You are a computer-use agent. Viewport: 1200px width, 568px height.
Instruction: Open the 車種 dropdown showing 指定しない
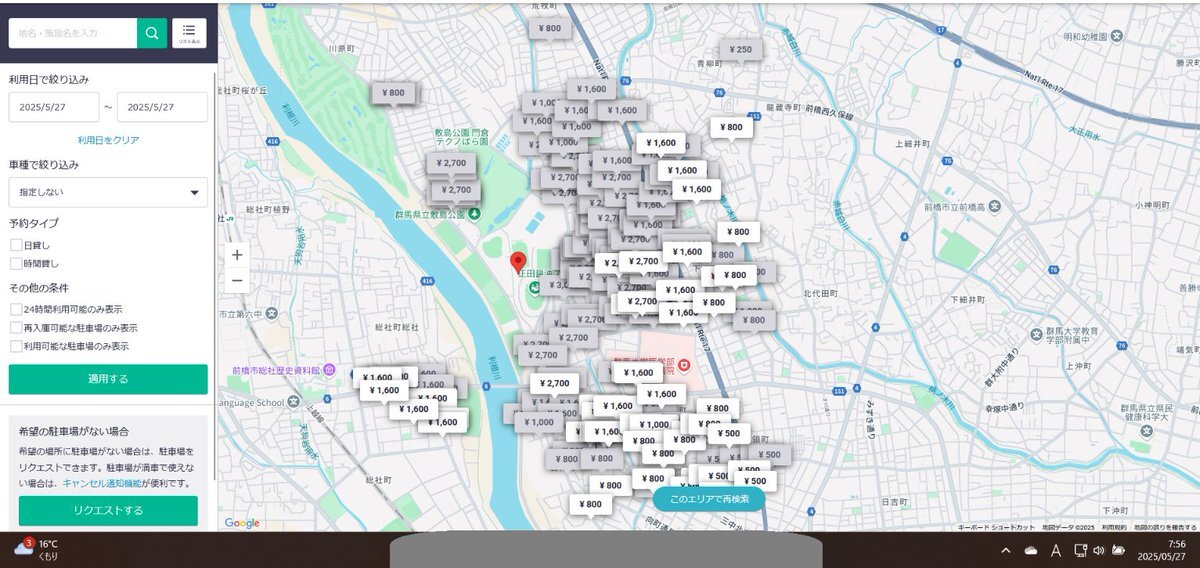108,192
